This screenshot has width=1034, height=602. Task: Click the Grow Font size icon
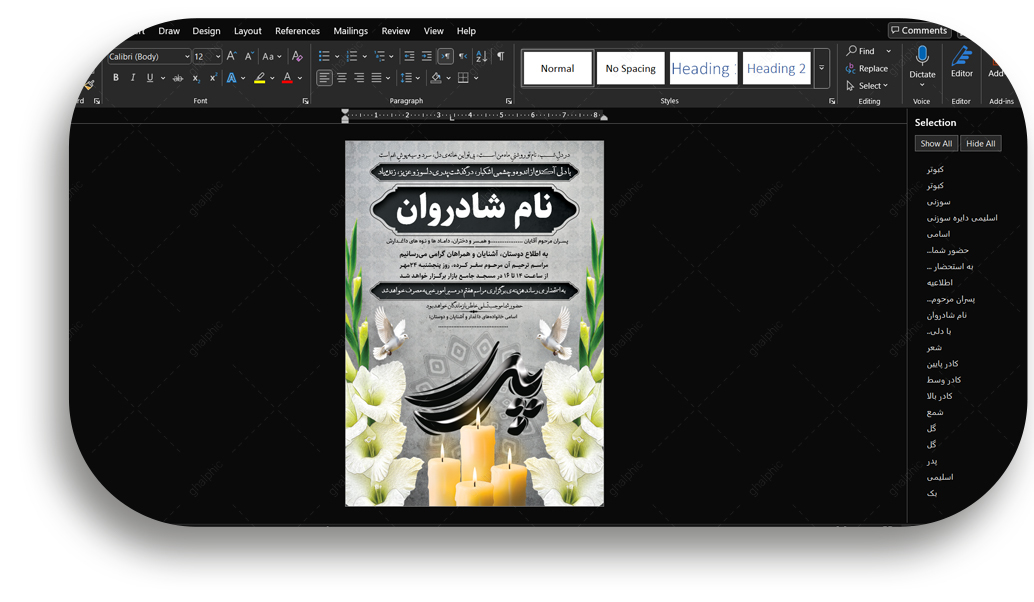(232, 57)
